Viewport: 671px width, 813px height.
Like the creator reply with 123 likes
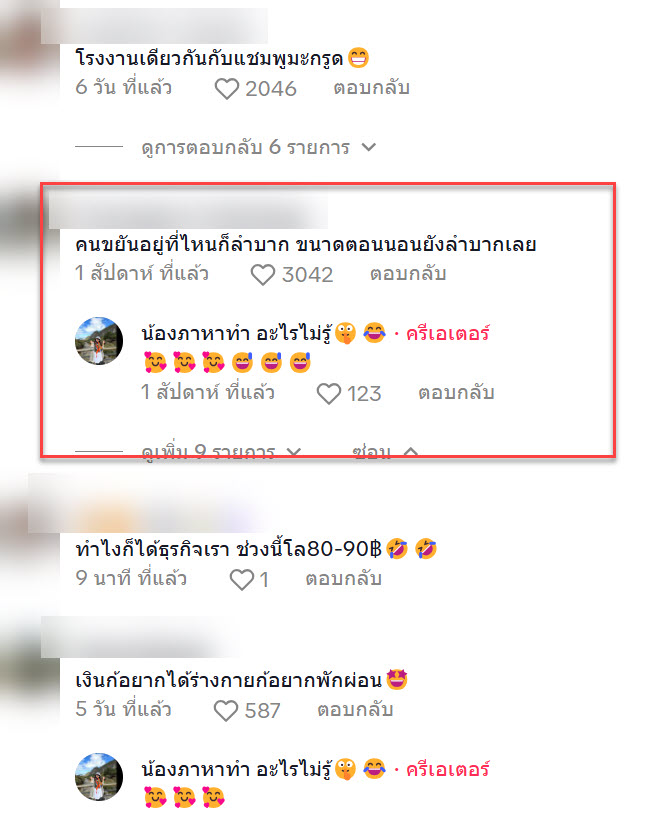pyautogui.click(x=329, y=394)
